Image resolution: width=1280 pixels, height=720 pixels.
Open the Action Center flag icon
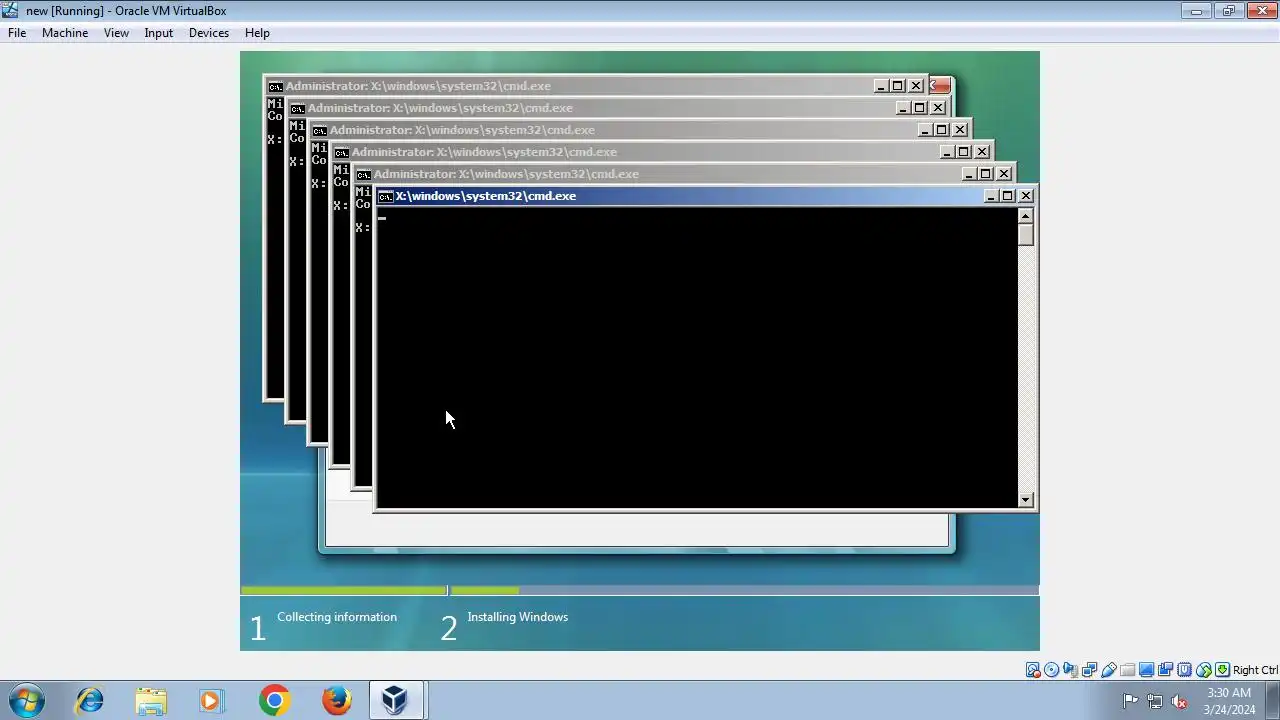click(x=1130, y=701)
